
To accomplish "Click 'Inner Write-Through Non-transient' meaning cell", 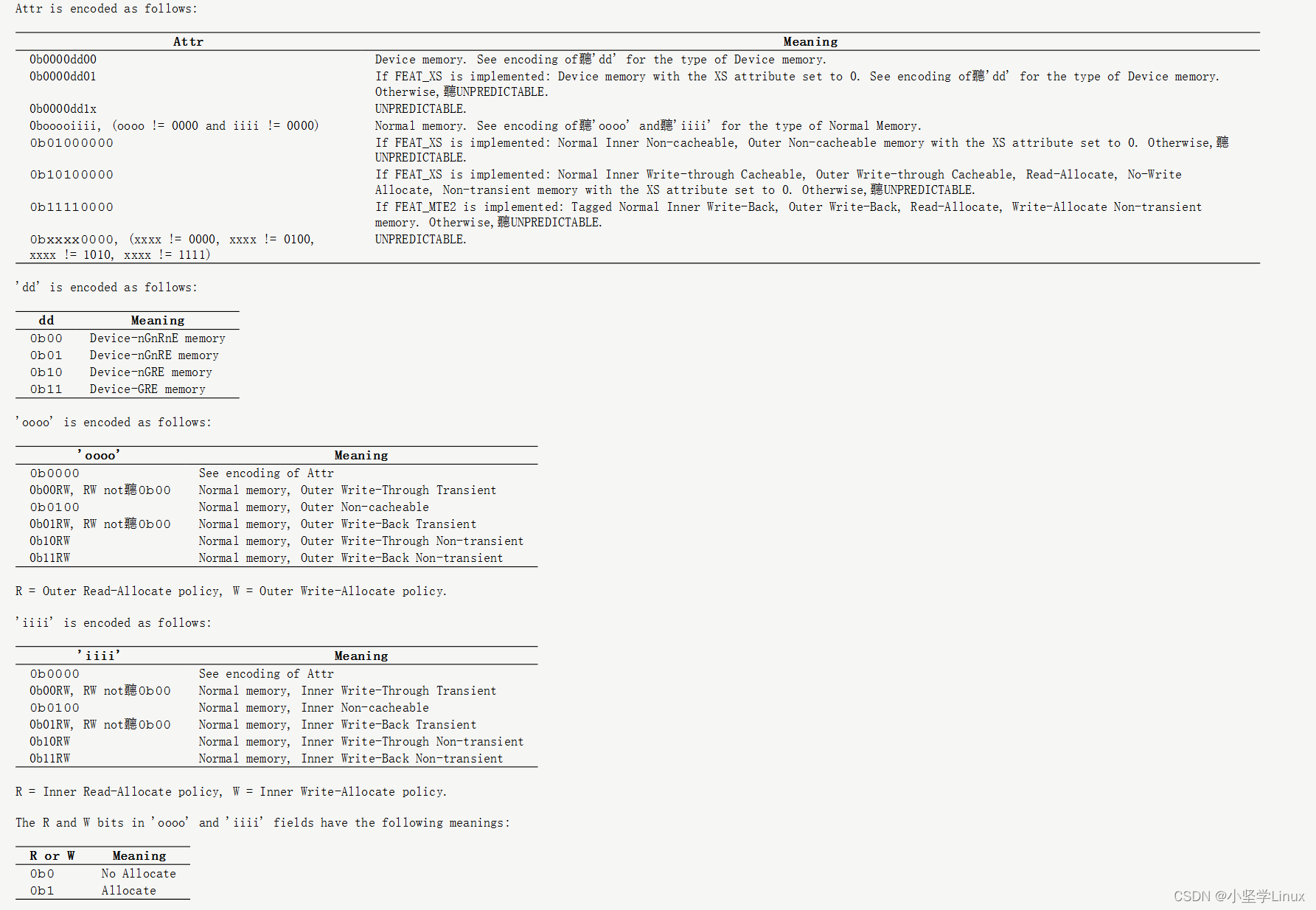I will 361,742.
